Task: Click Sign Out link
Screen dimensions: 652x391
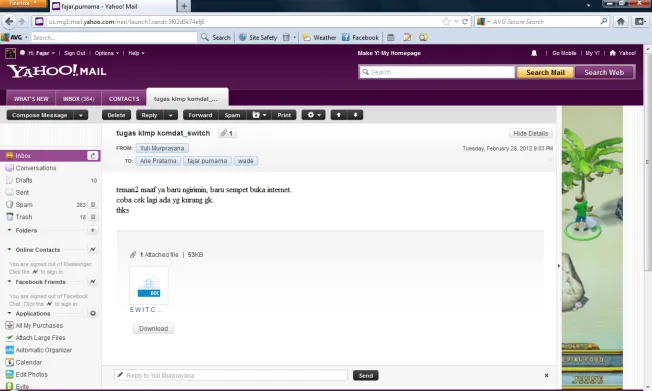Action: coord(75,53)
